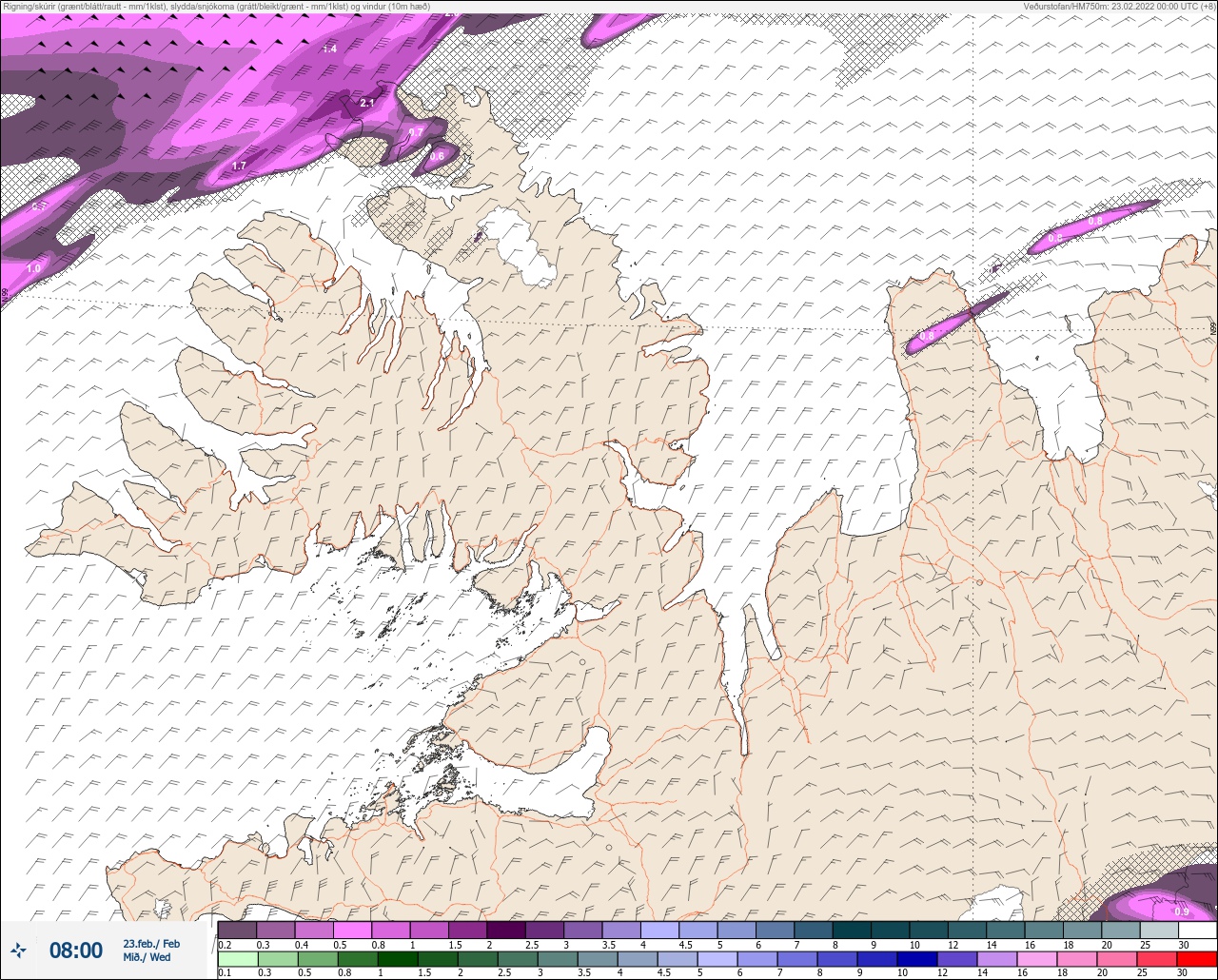Click the Rigning/skúrir map title text
Screen dimensions: 1218x980
pos(217,7)
